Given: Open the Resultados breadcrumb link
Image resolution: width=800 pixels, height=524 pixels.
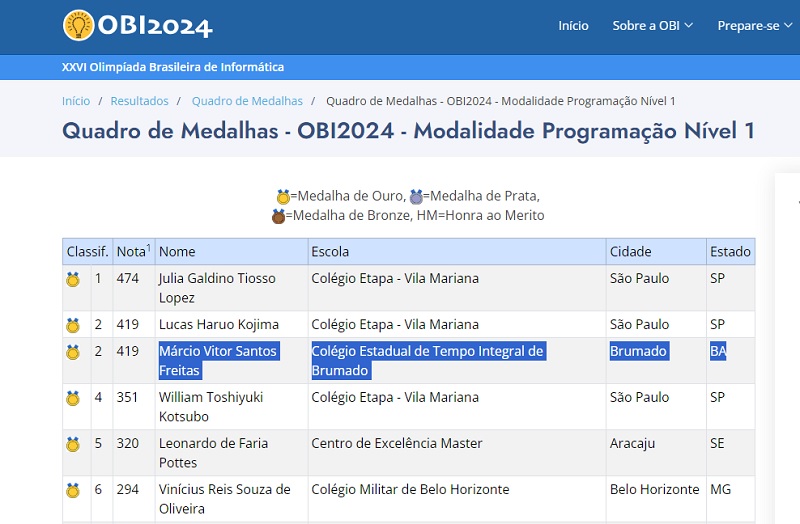Looking at the screenshot, I should coord(139,101).
